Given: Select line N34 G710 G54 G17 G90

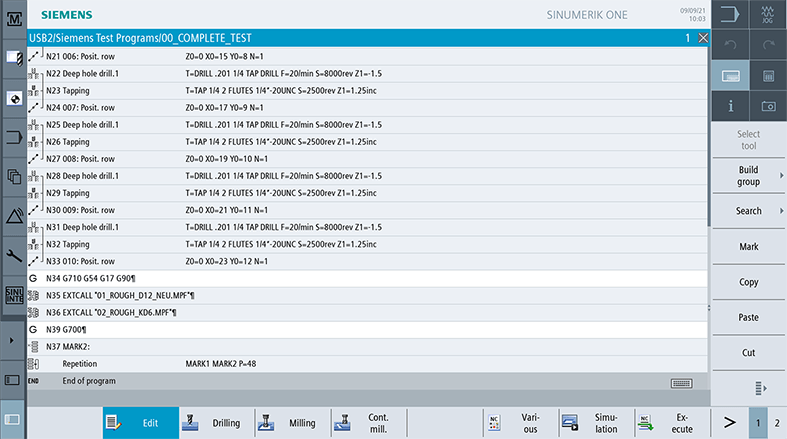Looking at the screenshot, I should [367, 278].
